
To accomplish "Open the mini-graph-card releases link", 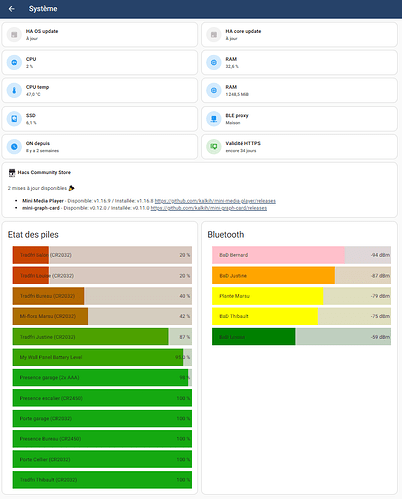I will pos(209,208).
